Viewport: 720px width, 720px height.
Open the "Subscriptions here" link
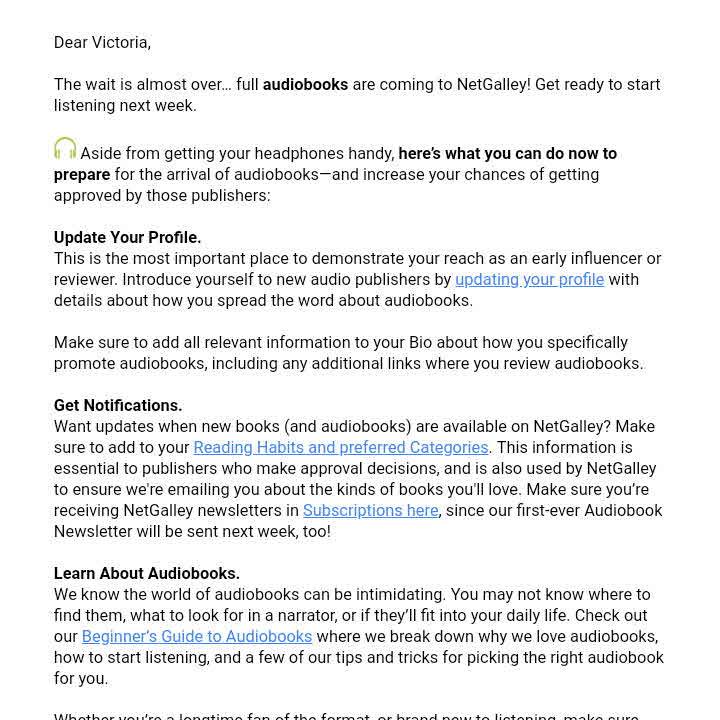click(370, 510)
